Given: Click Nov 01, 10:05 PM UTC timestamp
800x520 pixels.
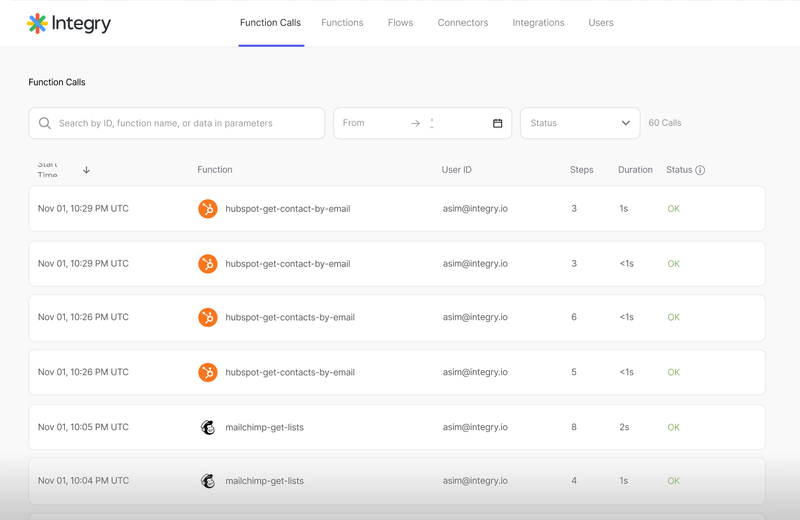Looking at the screenshot, I should coord(83,427).
